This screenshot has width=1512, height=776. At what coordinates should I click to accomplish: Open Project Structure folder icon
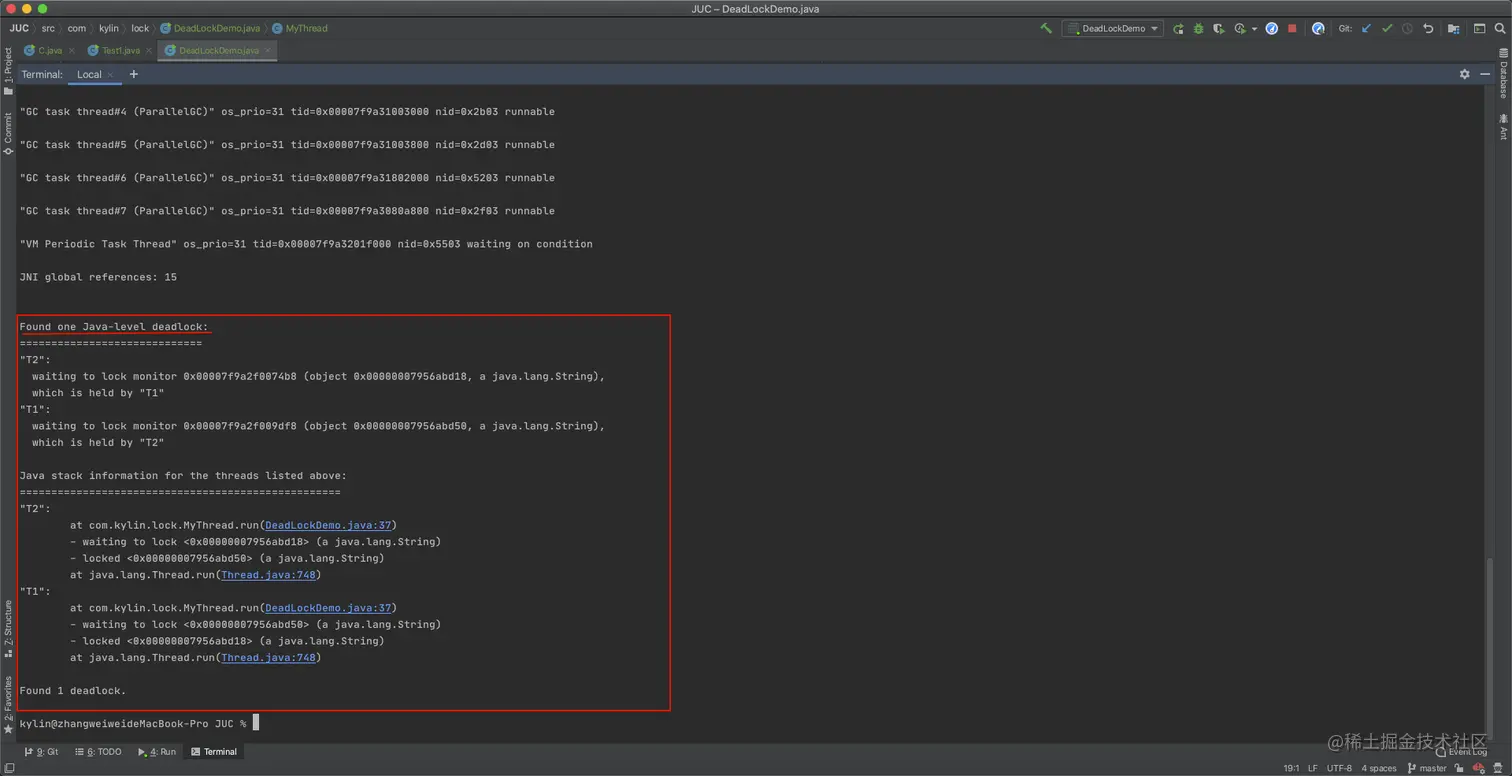[x=1454, y=29]
